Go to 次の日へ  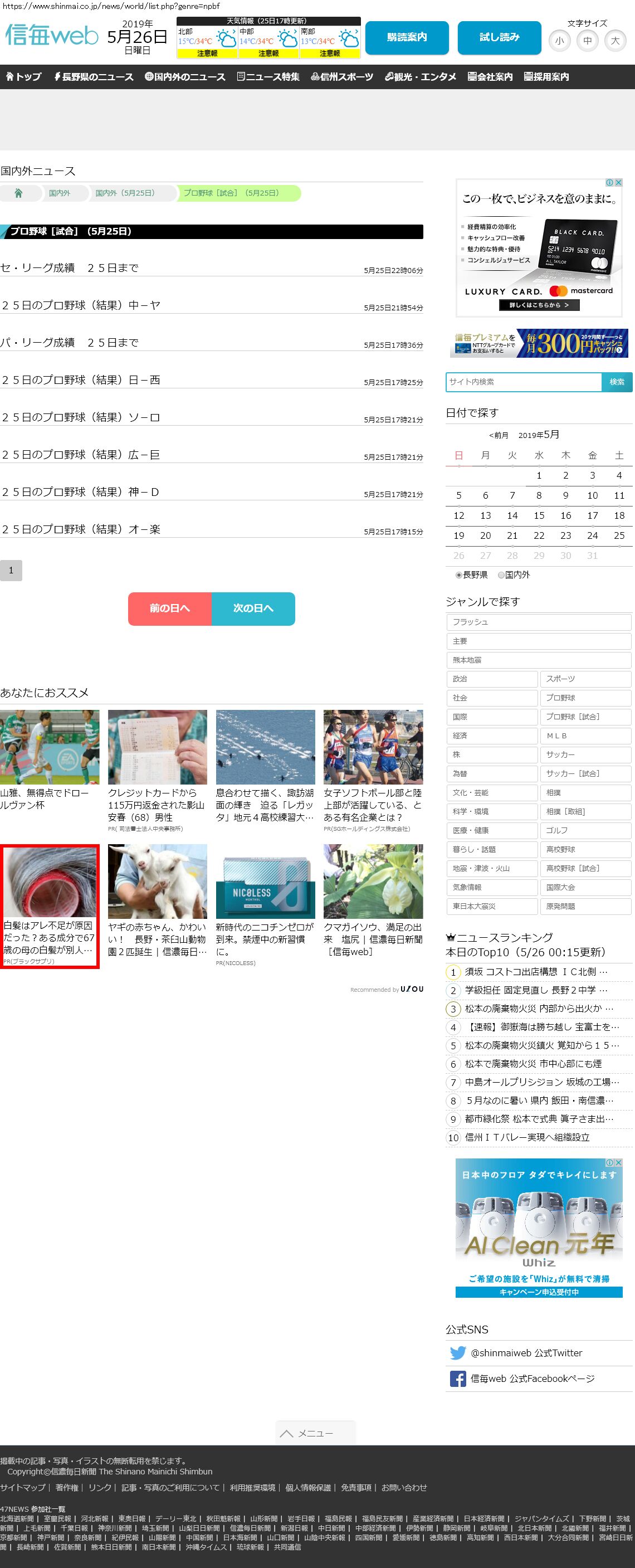(x=253, y=608)
